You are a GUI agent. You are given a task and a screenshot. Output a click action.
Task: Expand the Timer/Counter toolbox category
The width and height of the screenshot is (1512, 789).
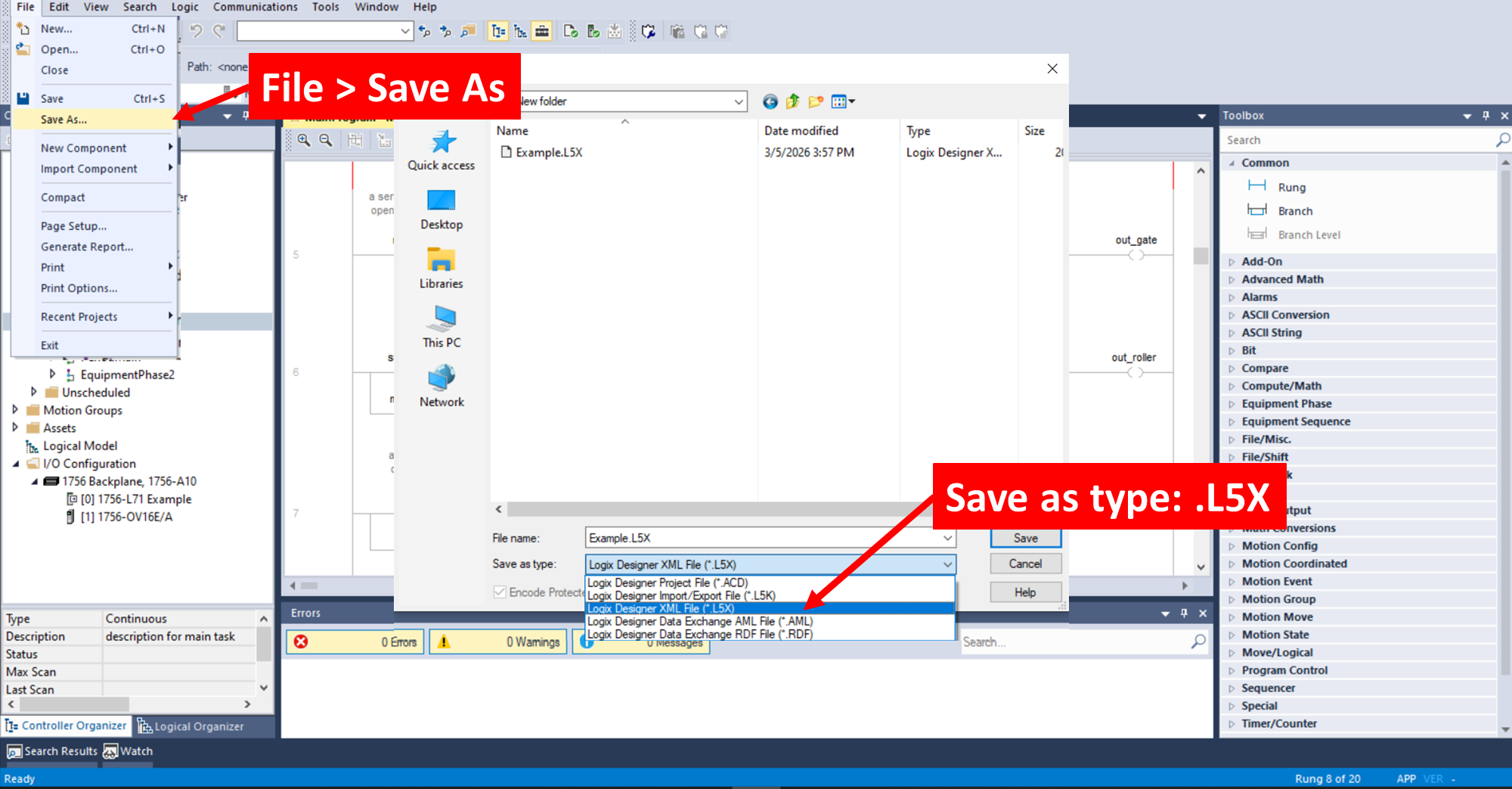(x=1232, y=724)
